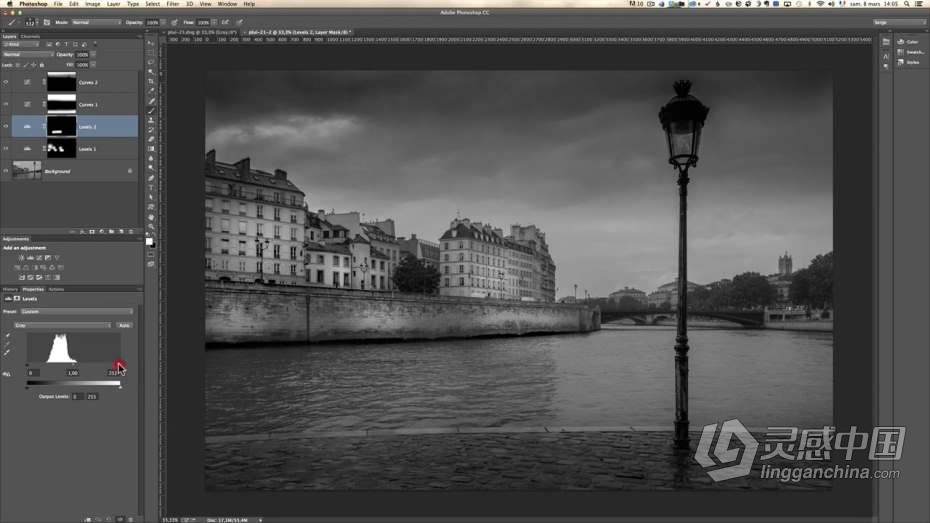Toggle lock all icon in Layers panel

(42, 65)
